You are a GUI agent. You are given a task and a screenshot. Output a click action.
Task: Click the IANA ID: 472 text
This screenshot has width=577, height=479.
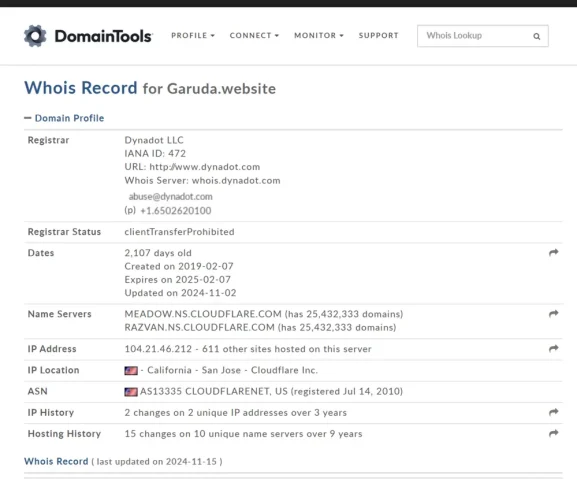tap(155, 153)
